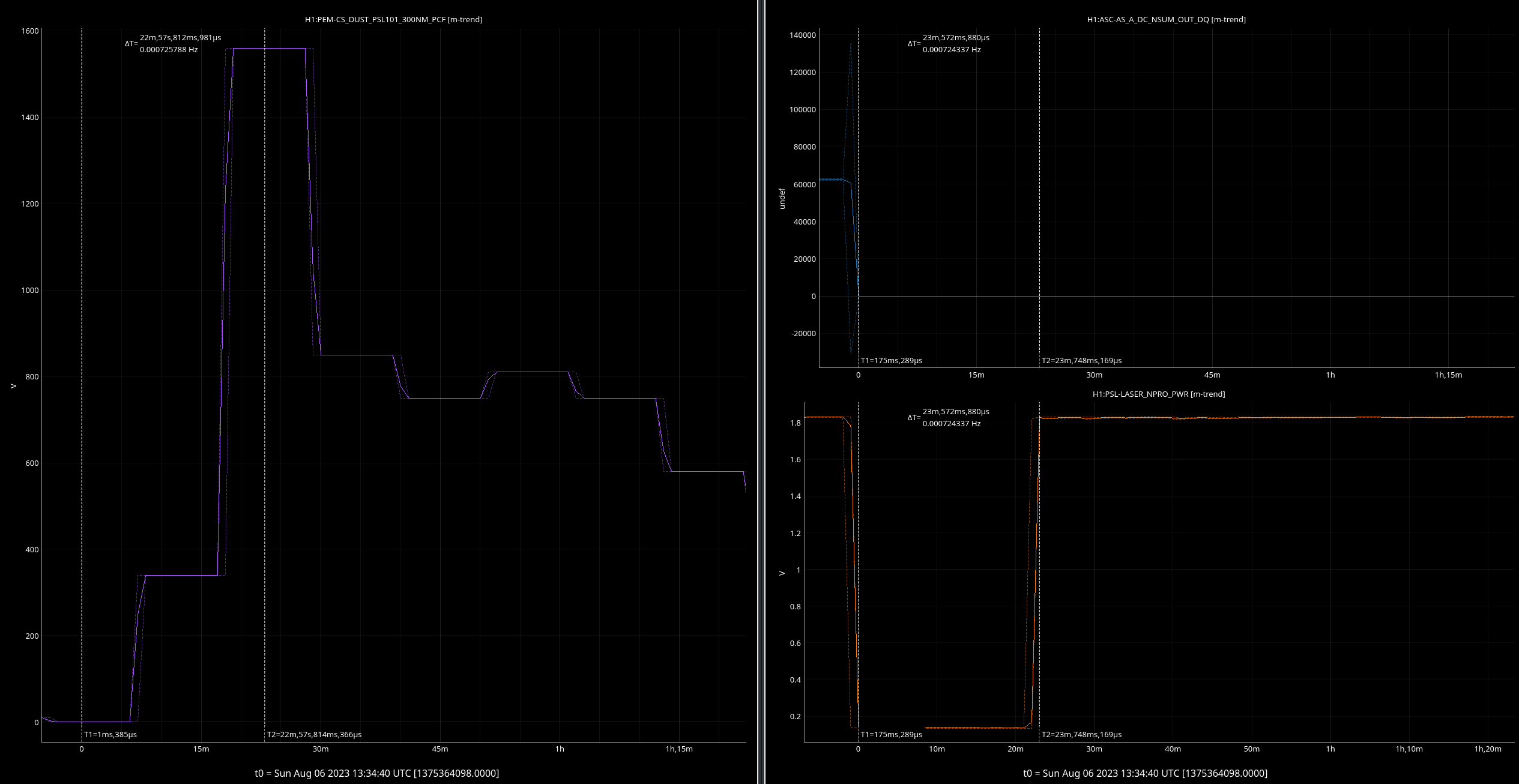Click the 1600 tick on dust plot y-axis
The height and width of the screenshot is (784, 1519).
30,31
